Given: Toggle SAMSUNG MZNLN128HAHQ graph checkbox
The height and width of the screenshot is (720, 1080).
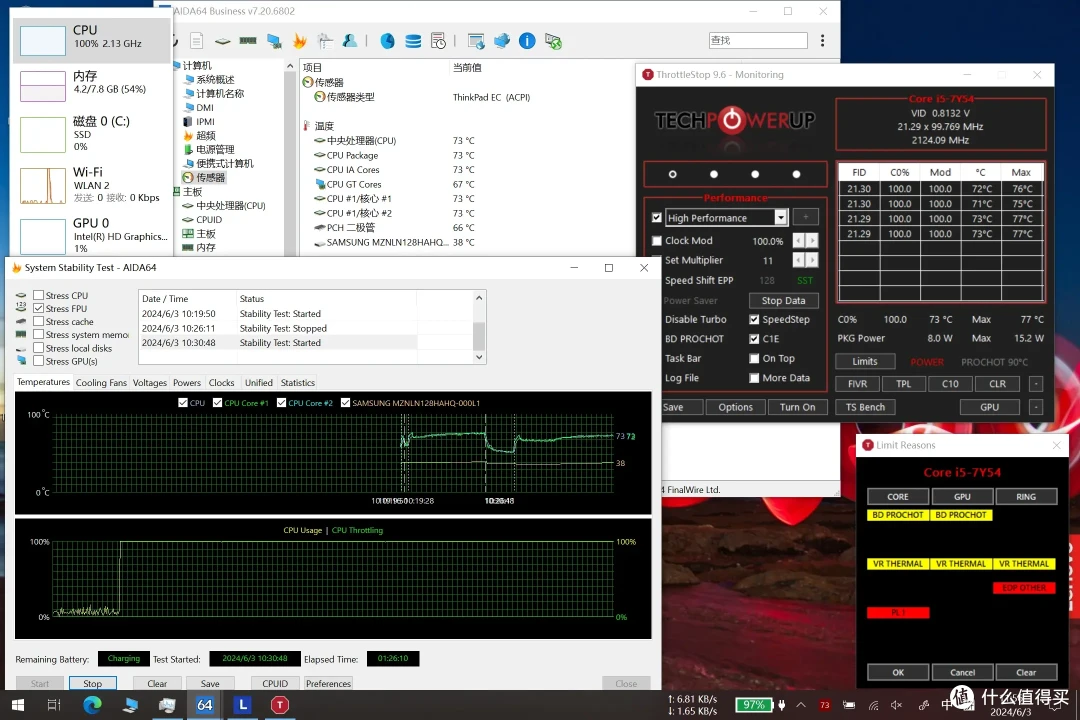Looking at the screenshot, I should (x=345, y=402).
